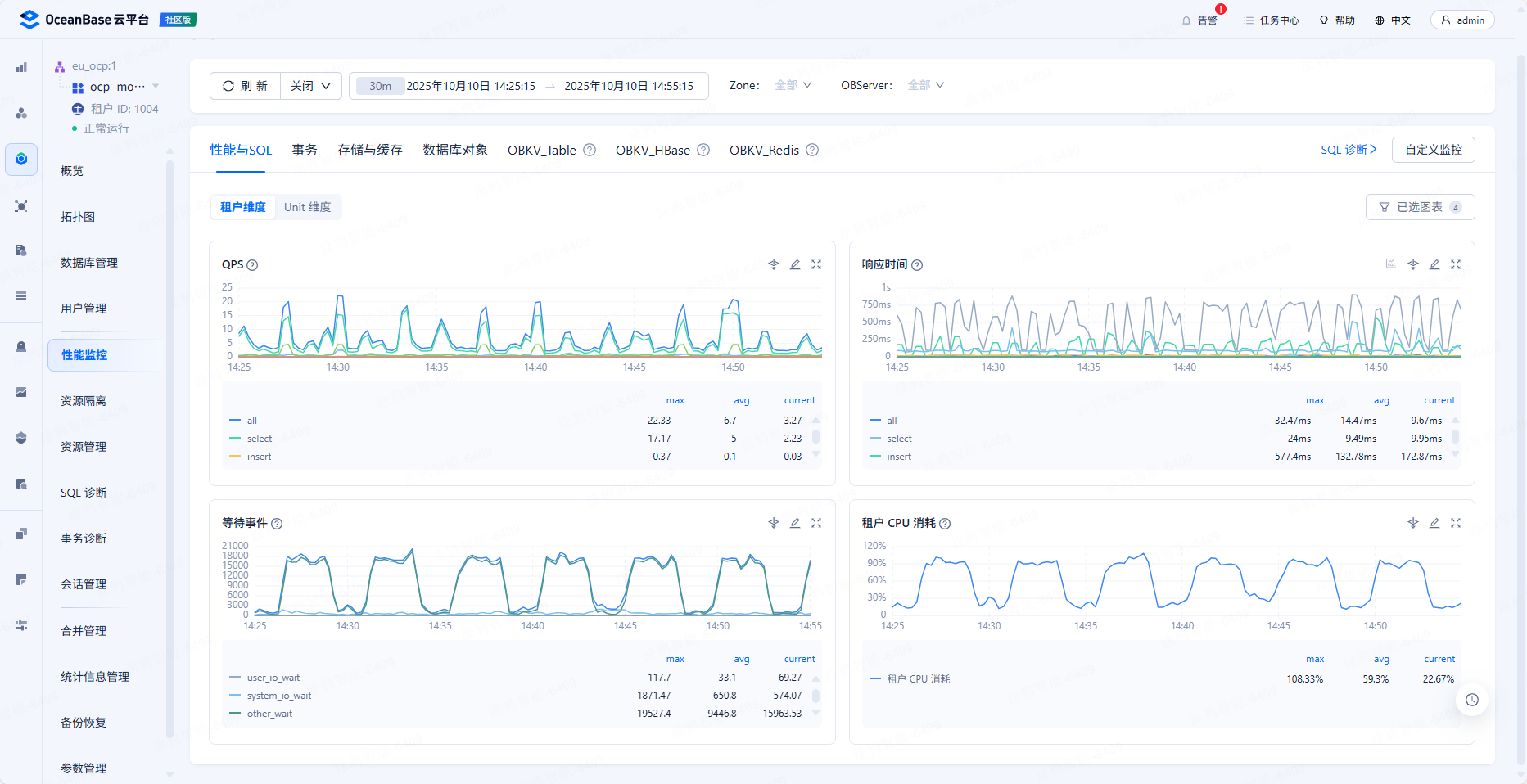The height and width of the screenshot is (784, 1527).
Task: Switch to Unit dimension view
Action: [x=307, y=207]
